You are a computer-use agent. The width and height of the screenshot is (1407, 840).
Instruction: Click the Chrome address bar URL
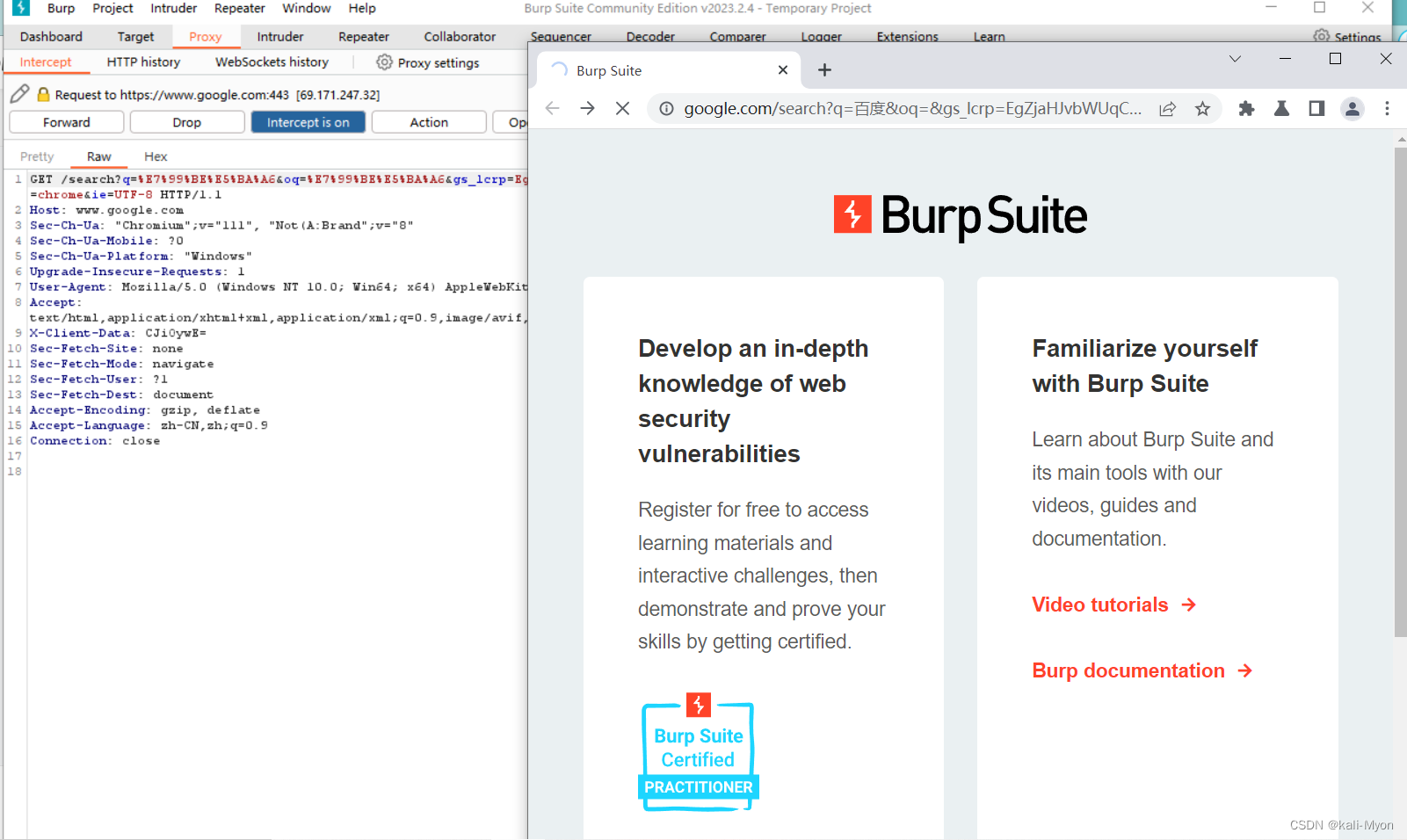[x=912, y=108]
